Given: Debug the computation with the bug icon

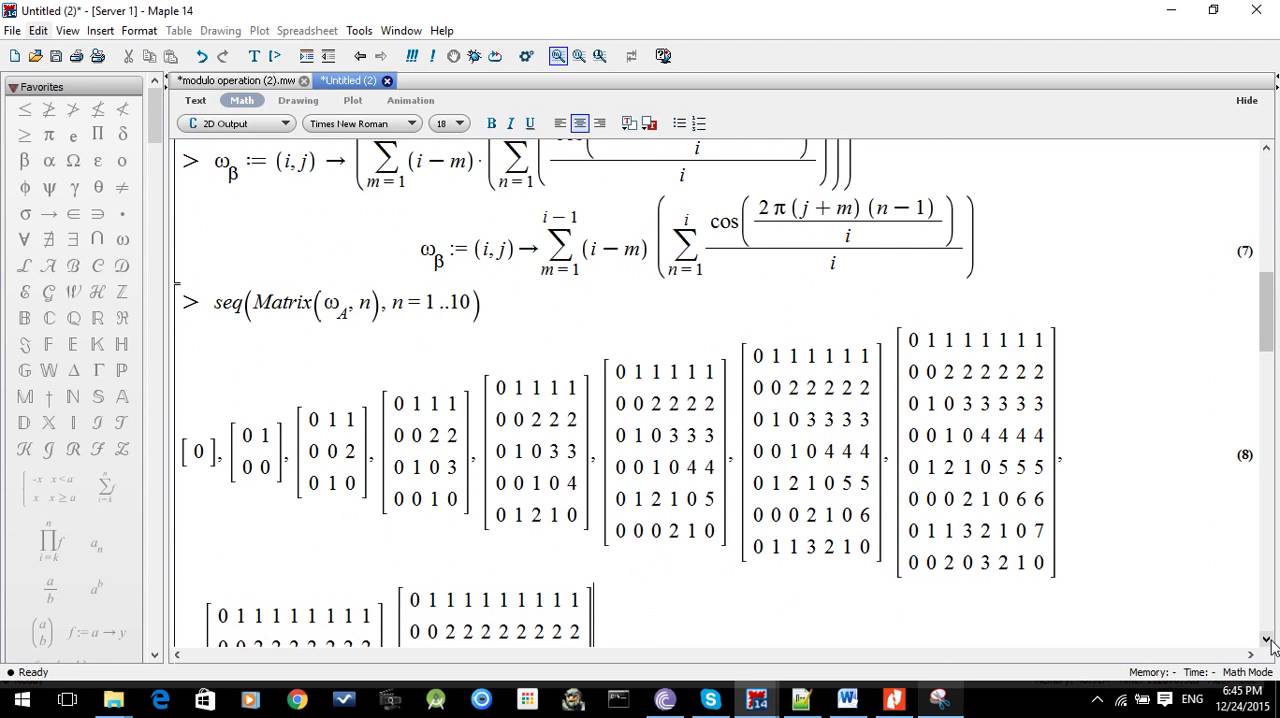Looking at the screenshot, I should [x=474, y=57].
